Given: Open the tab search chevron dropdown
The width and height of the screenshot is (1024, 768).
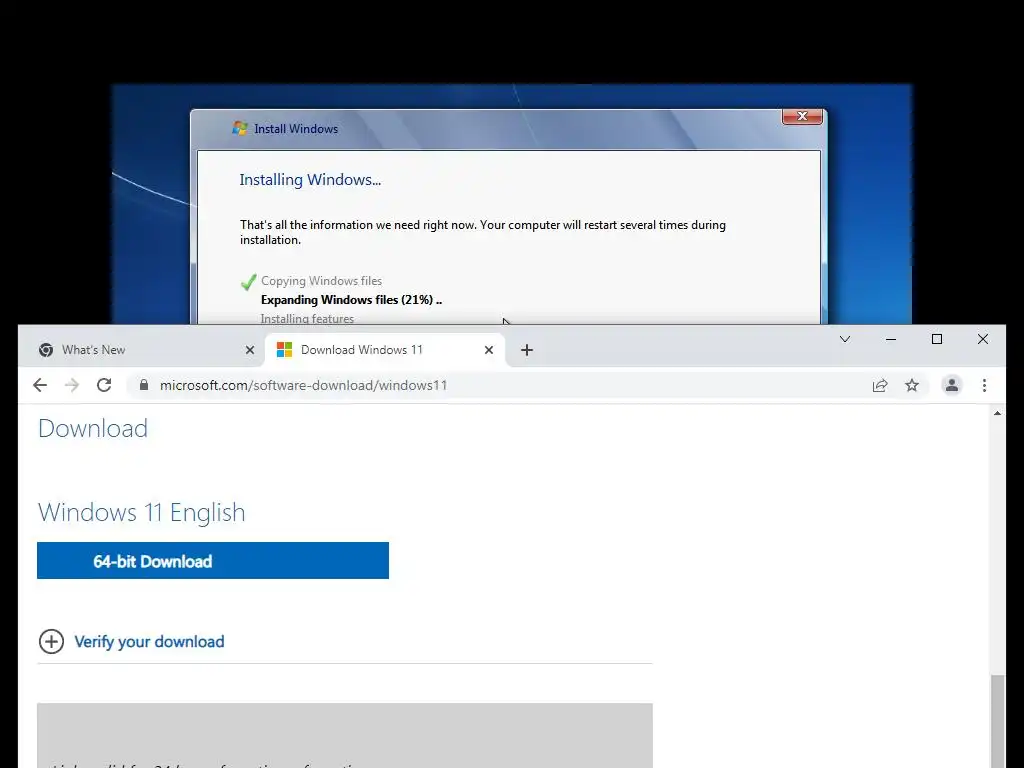Looking at the screenshot, I should point(844,339).
